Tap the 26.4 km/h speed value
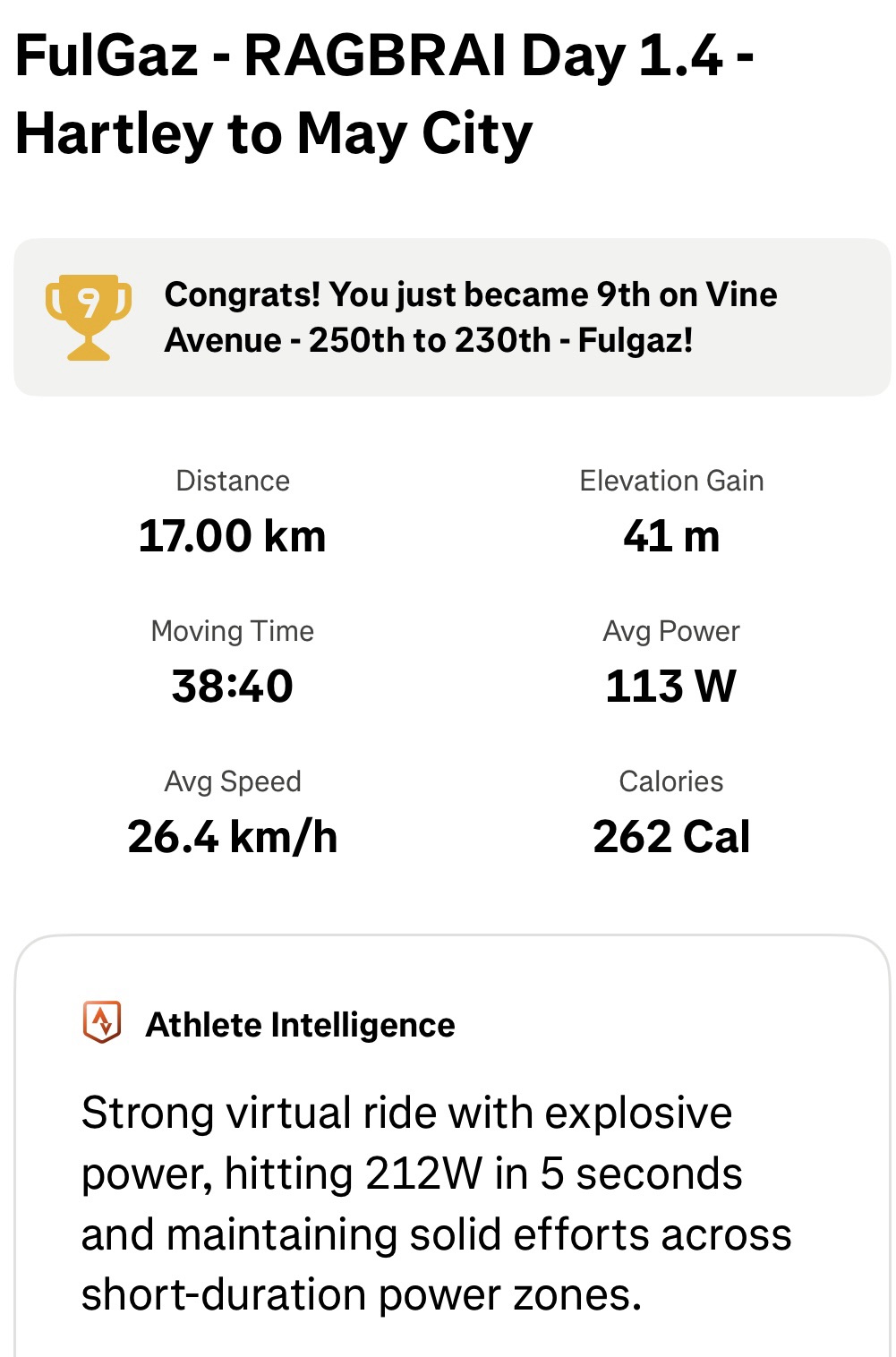 pyautogui.click(x=233, y=837)
